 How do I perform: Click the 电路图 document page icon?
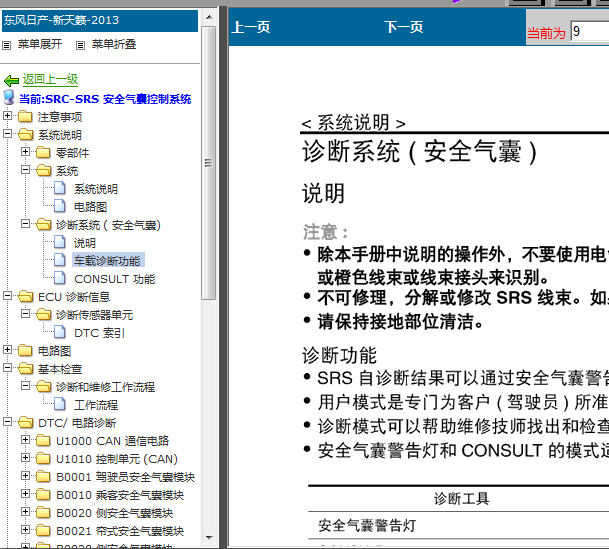59,206
